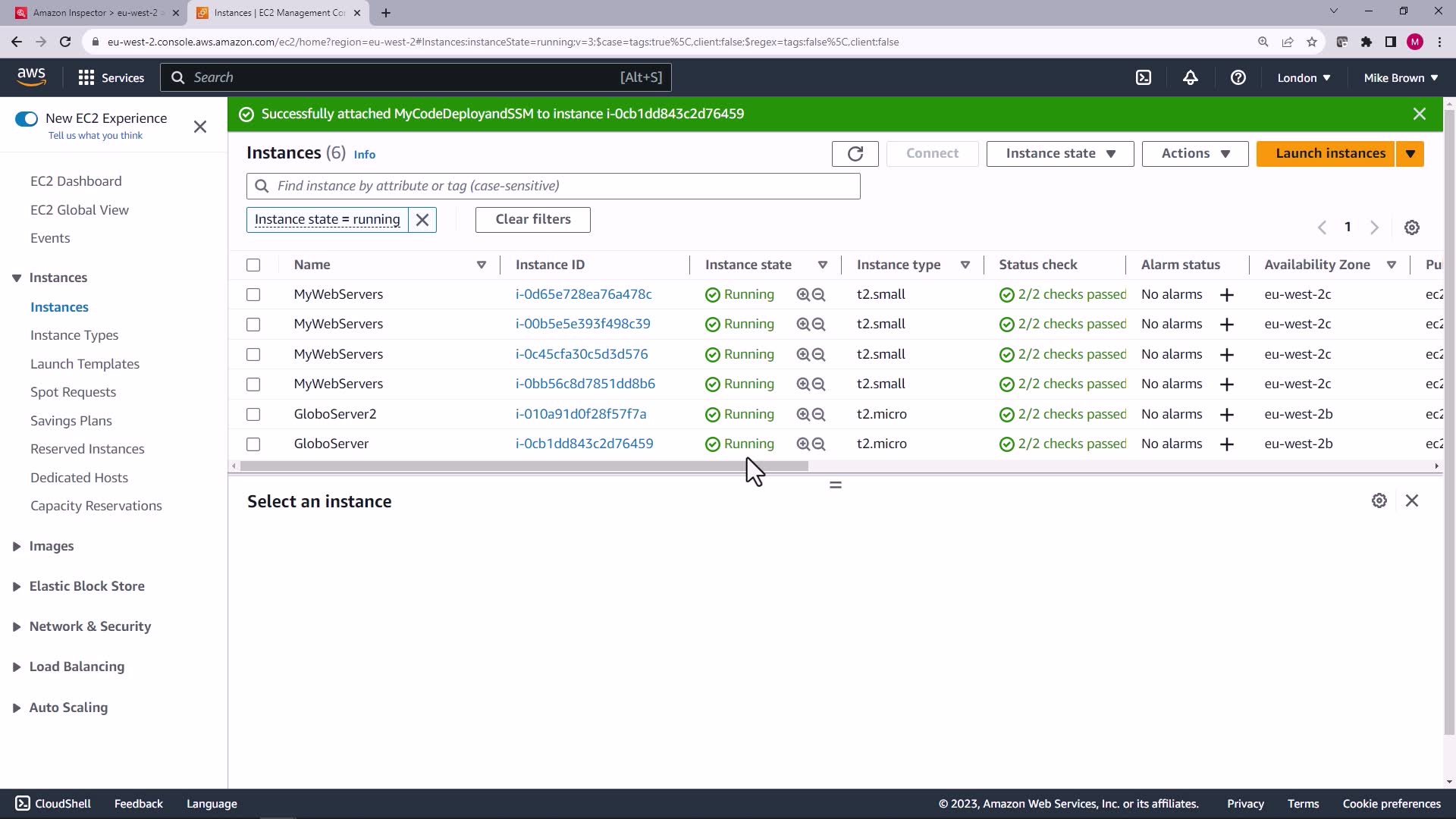This screenshot has width=1456, height=819.
Task: Click the add alarm plus for GloboServer
Action: pyautogui.click(x=1226, y=444)
